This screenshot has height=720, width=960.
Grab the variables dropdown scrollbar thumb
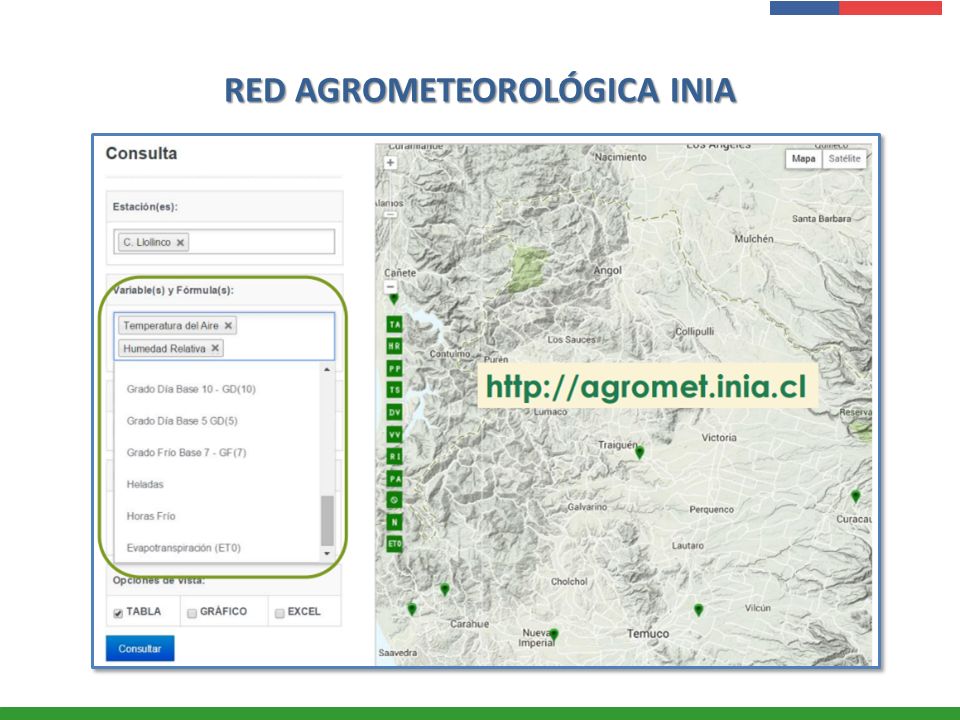[x=328, y=520]
